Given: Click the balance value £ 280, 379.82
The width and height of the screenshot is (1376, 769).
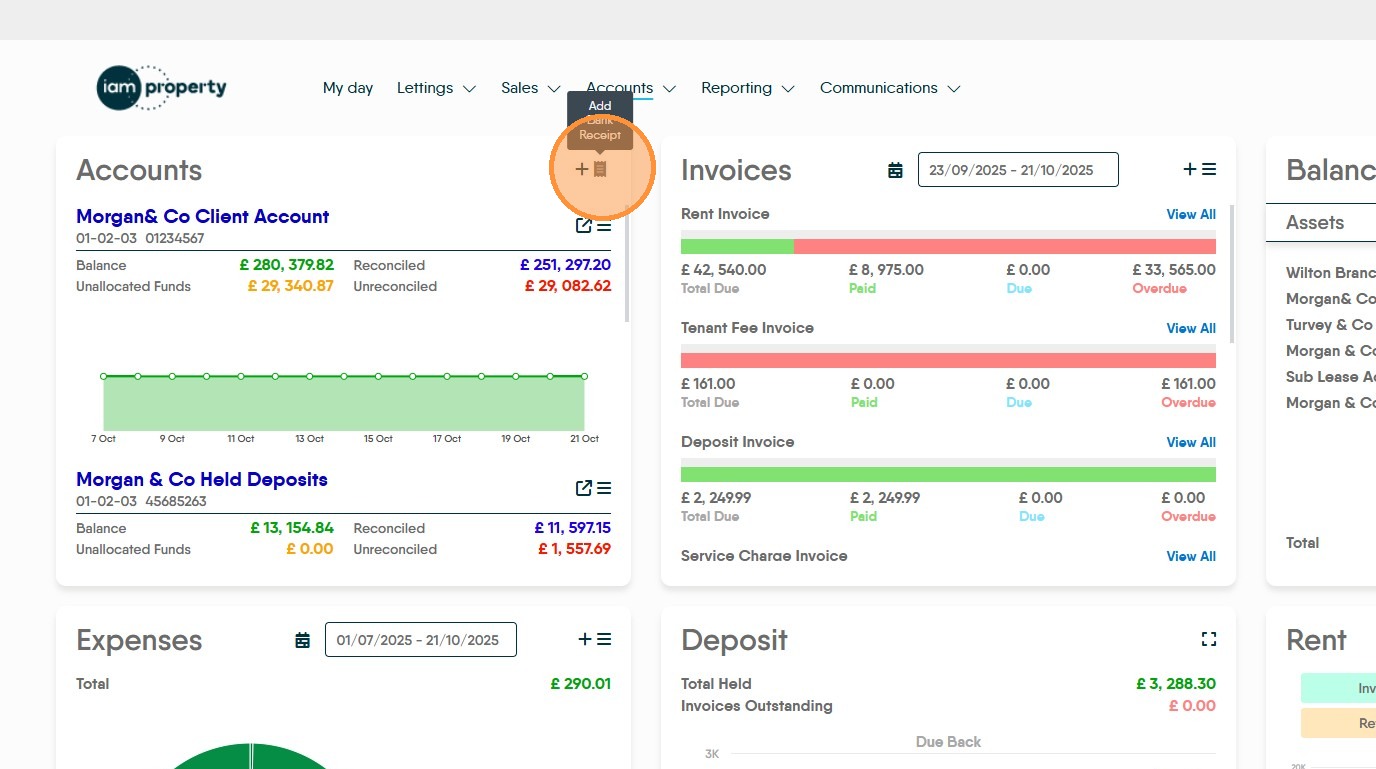Looking at the screenshot, I should pyautogui.click(x=287, y=265).
